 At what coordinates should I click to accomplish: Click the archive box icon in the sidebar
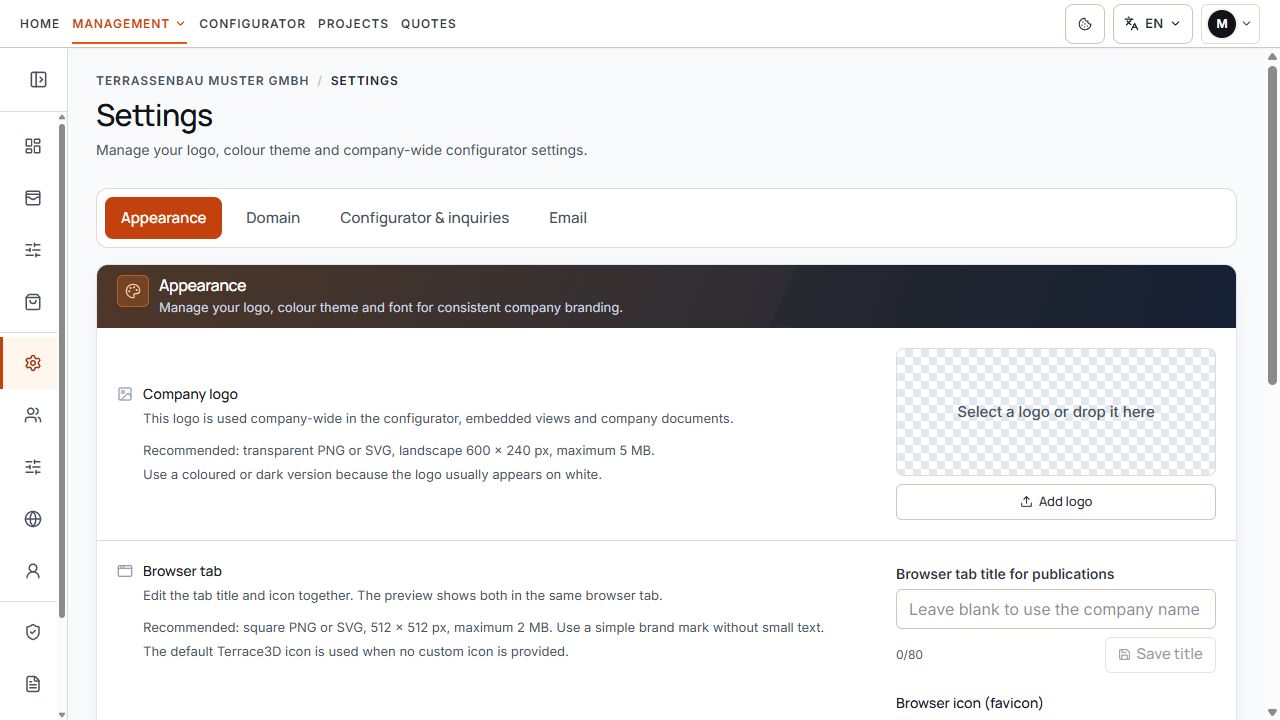coord(33,198)
